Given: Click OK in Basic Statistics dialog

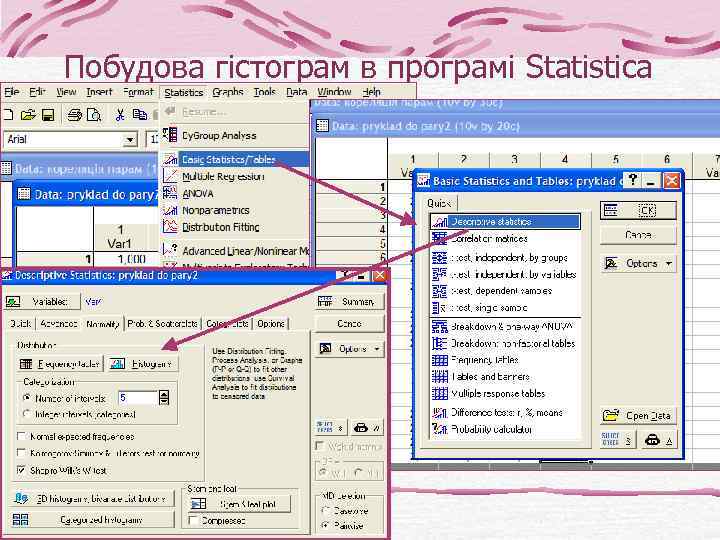Looking at the screenshot, I should click(638, 210).
